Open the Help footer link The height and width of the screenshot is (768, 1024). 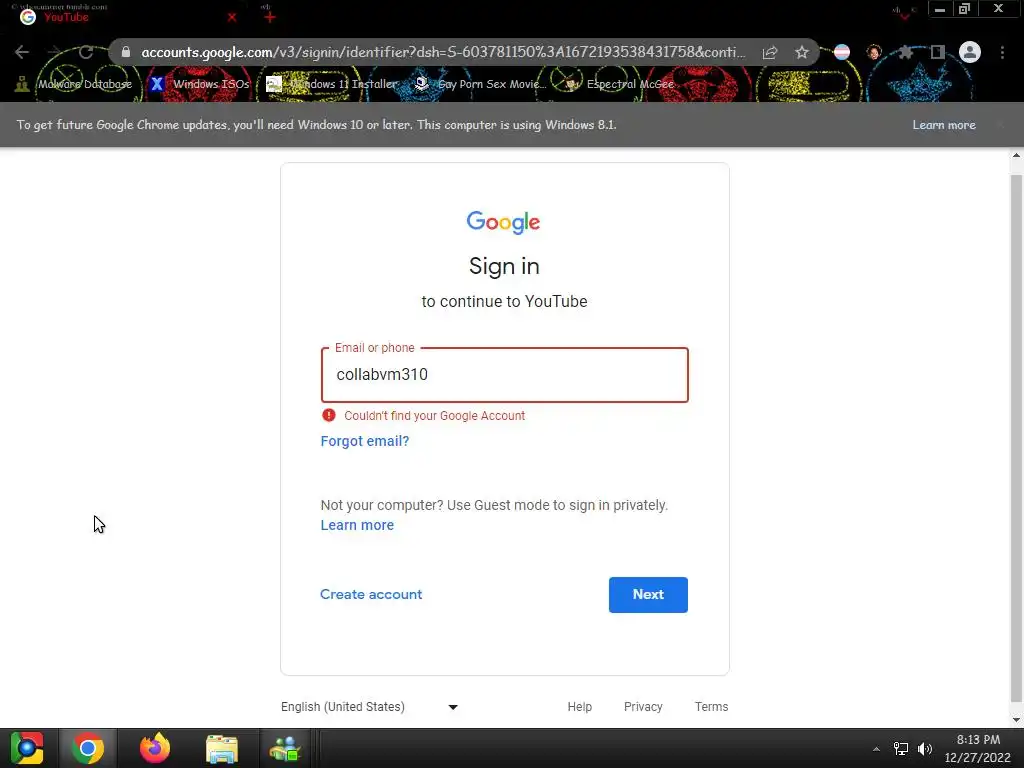tap(579, 707)
